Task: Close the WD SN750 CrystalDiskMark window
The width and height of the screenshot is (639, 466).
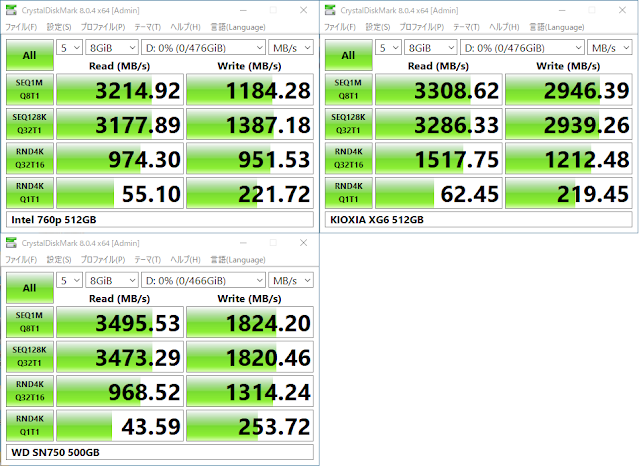Action: coord(304,243)
